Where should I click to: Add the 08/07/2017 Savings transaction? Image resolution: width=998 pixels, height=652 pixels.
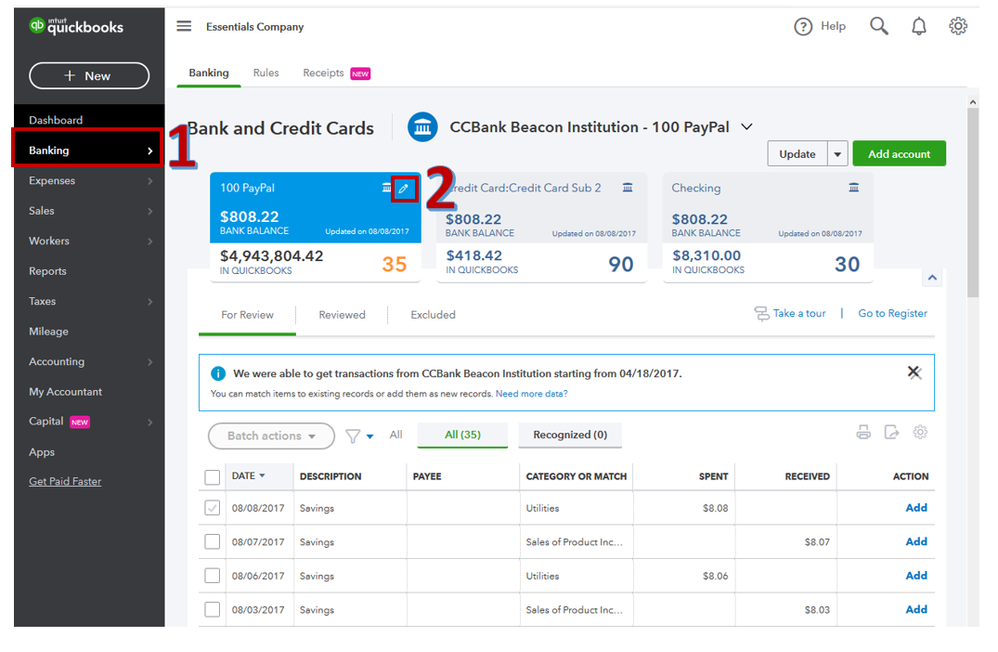tap(916, 541)
